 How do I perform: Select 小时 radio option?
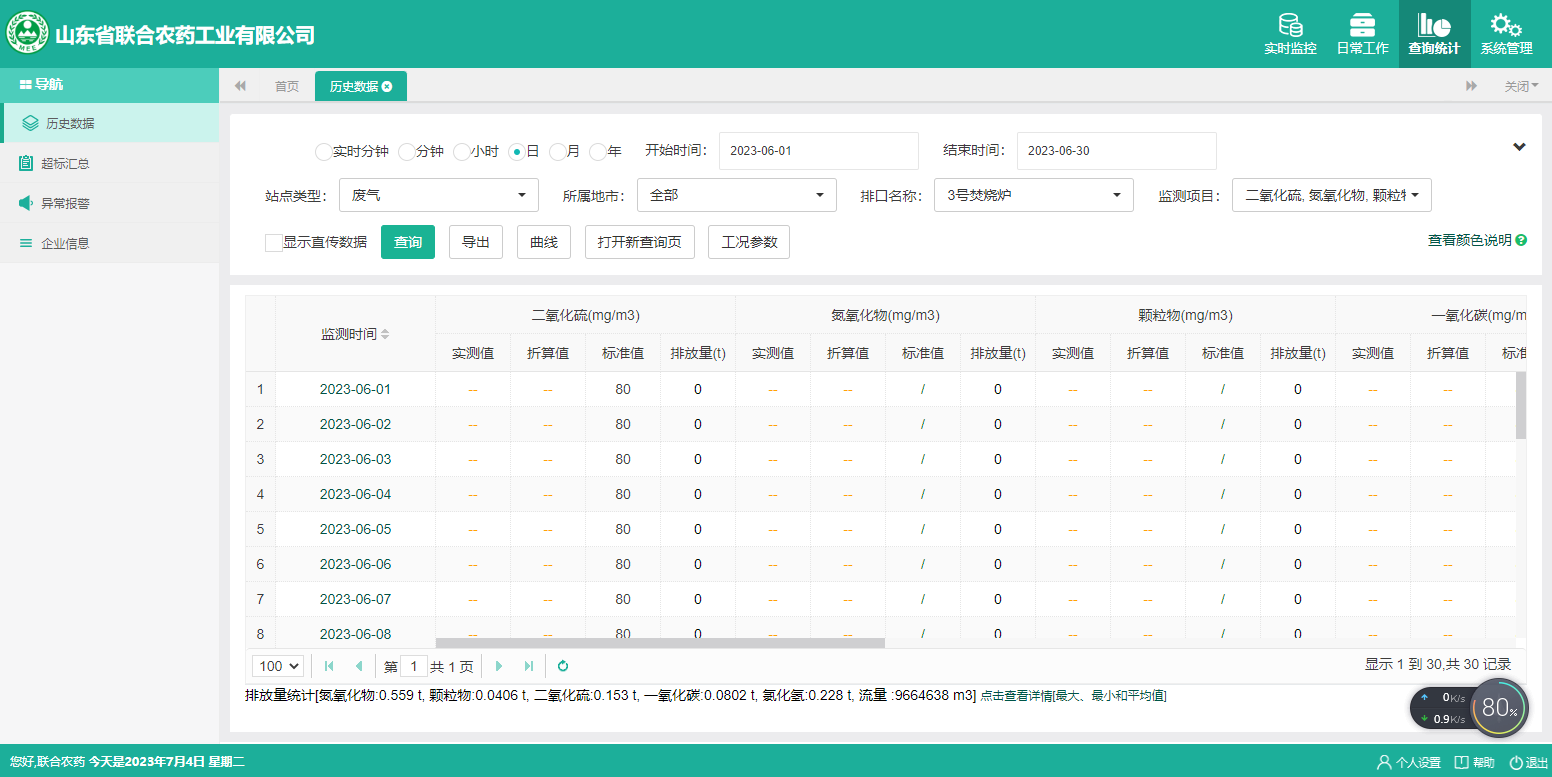[461, 152]
